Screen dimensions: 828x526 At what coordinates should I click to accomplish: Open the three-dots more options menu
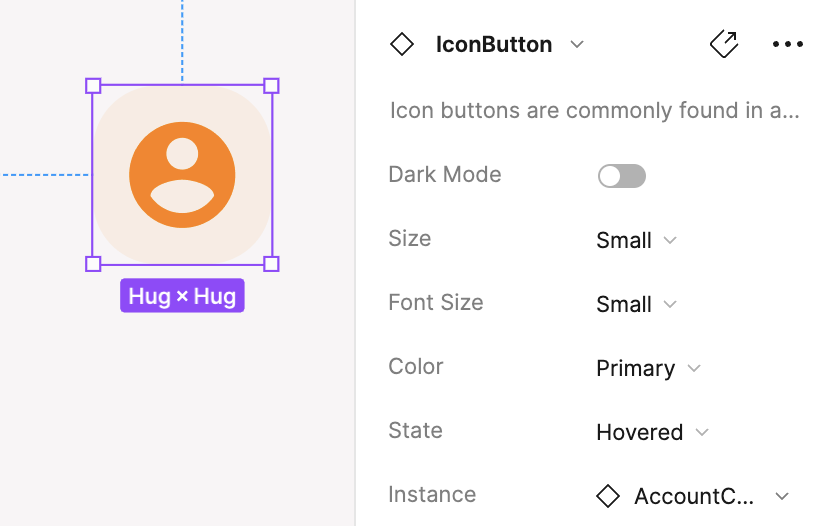tap(787, 44)
